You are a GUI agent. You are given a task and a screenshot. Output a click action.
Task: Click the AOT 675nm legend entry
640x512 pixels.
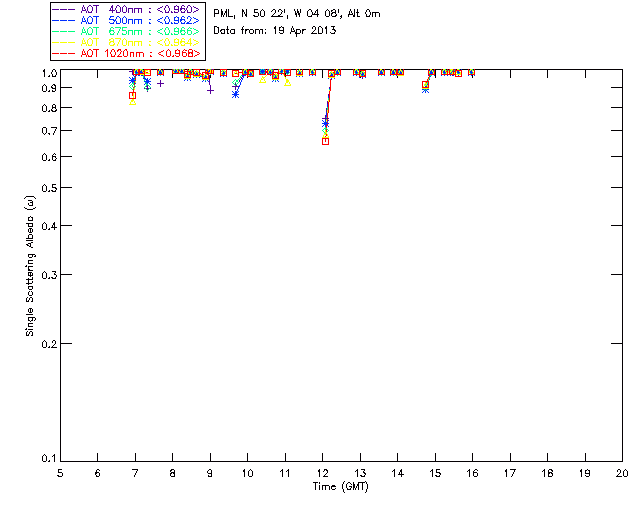126,31
